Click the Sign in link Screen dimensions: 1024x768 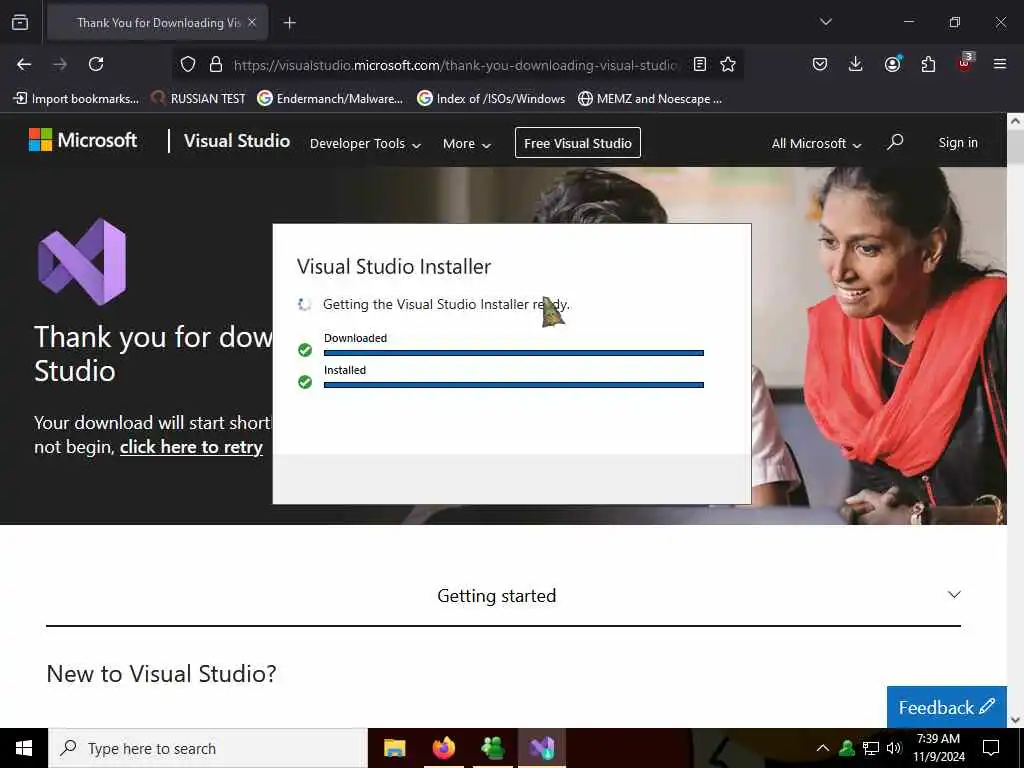[x=958, y=142]
